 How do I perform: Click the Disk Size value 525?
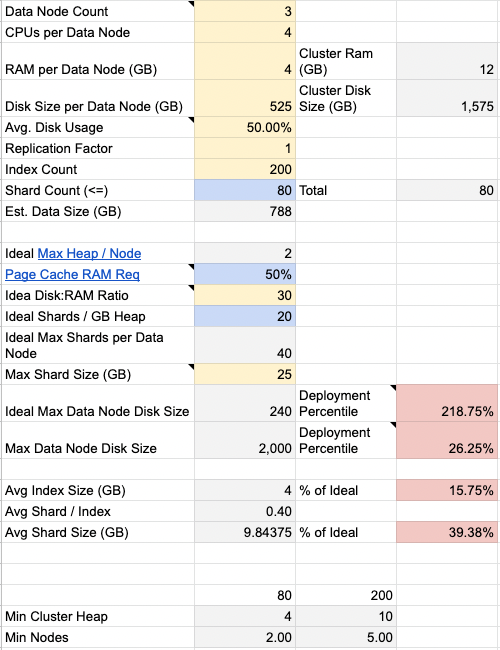tap(245, 98)
